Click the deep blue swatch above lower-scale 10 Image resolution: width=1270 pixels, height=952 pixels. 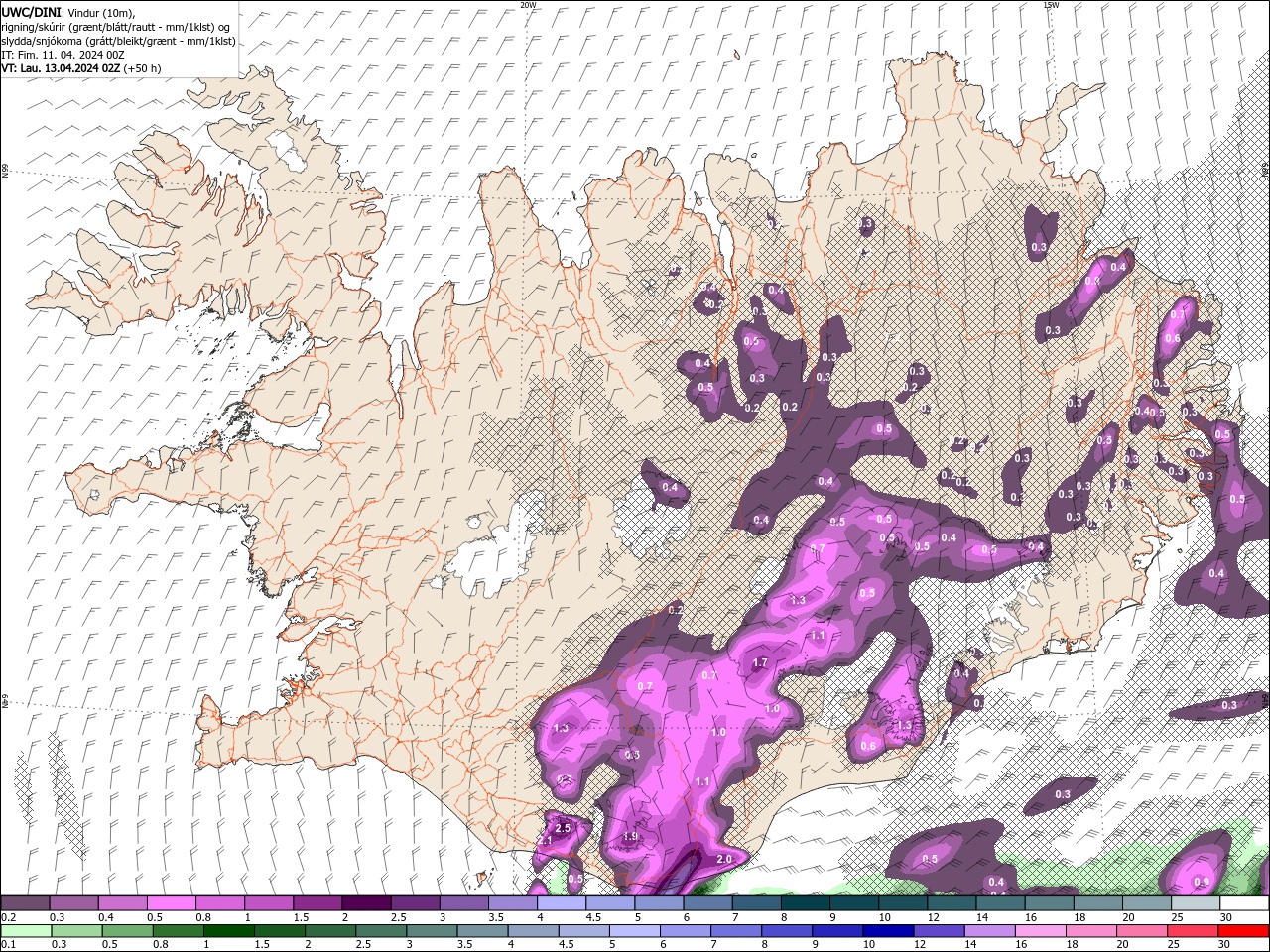click(887, 931)
